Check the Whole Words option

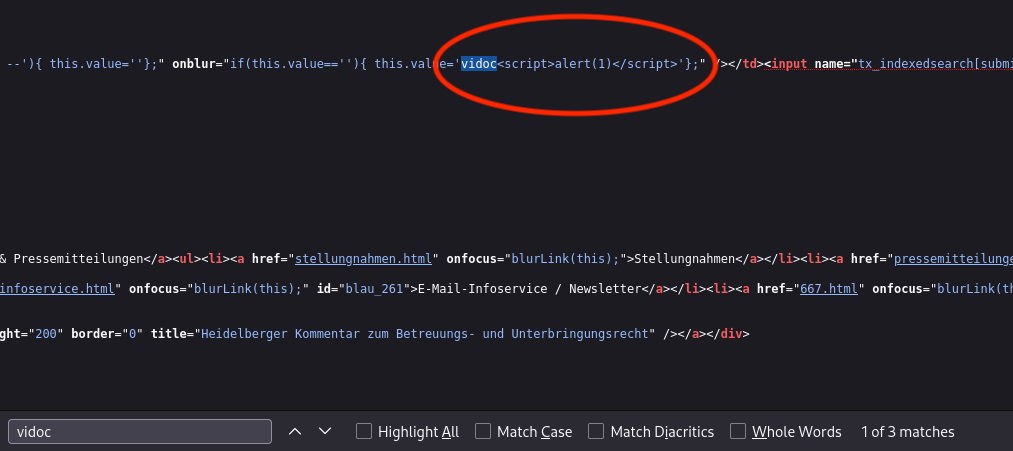[738, 432]
